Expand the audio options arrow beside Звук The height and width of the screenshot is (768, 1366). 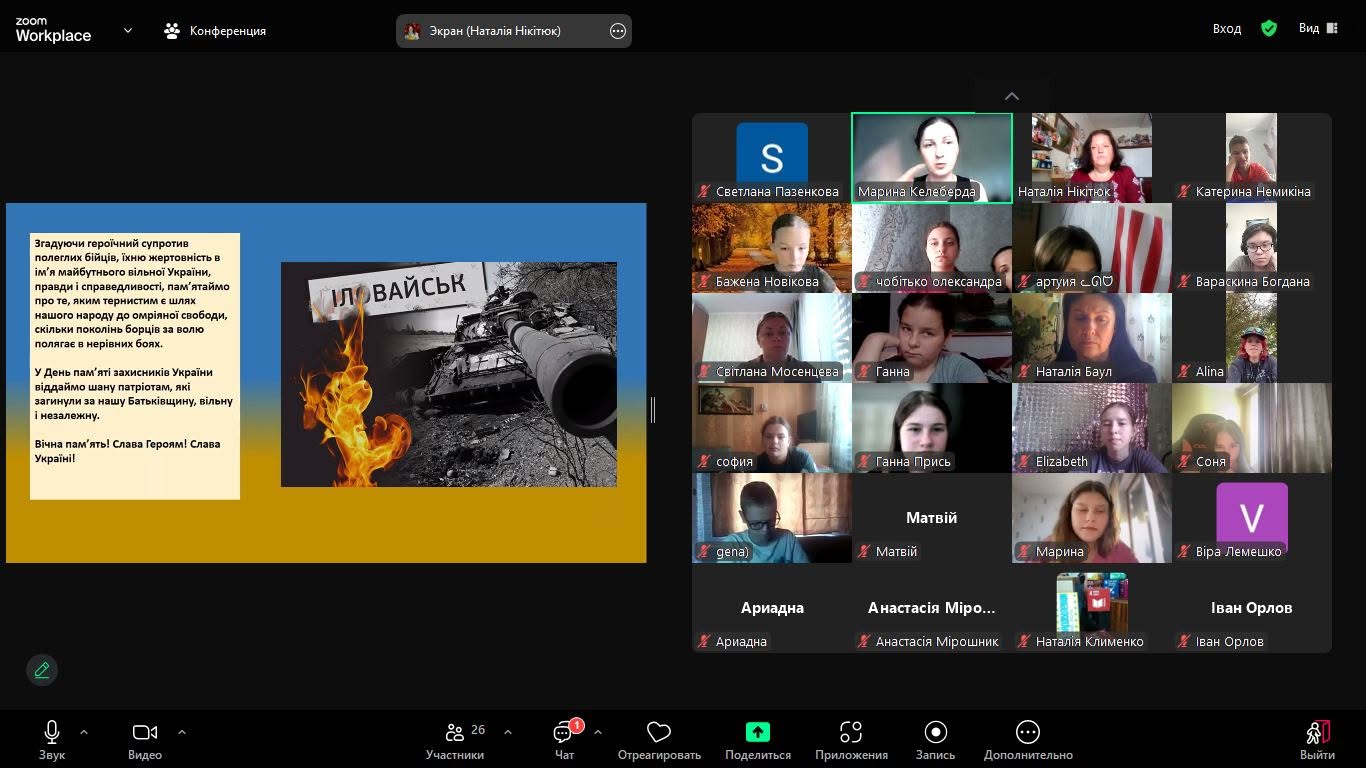pos(84,732)
